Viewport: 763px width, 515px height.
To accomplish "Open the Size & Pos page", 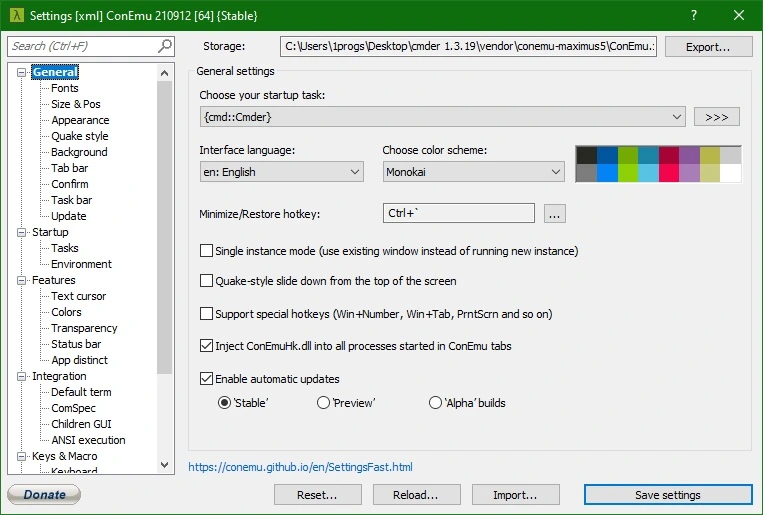I will click(x=76, y=104).
